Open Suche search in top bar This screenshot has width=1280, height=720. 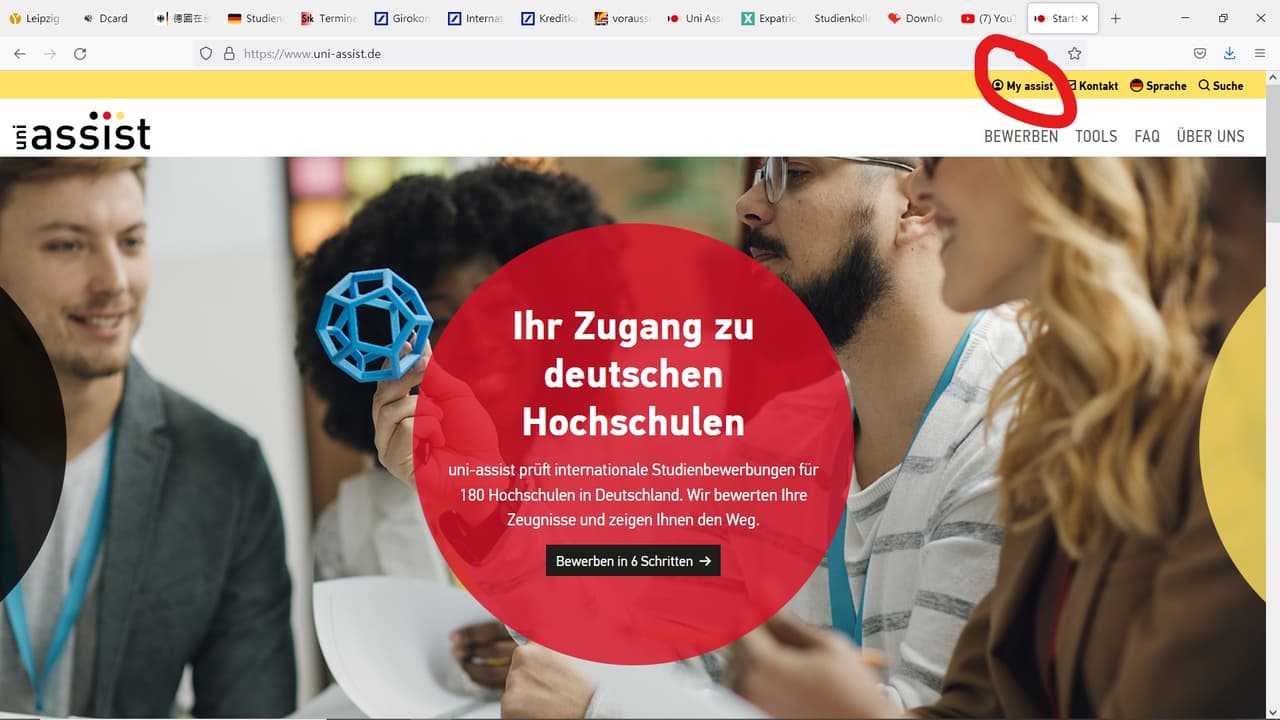[x=1221, y=86]
